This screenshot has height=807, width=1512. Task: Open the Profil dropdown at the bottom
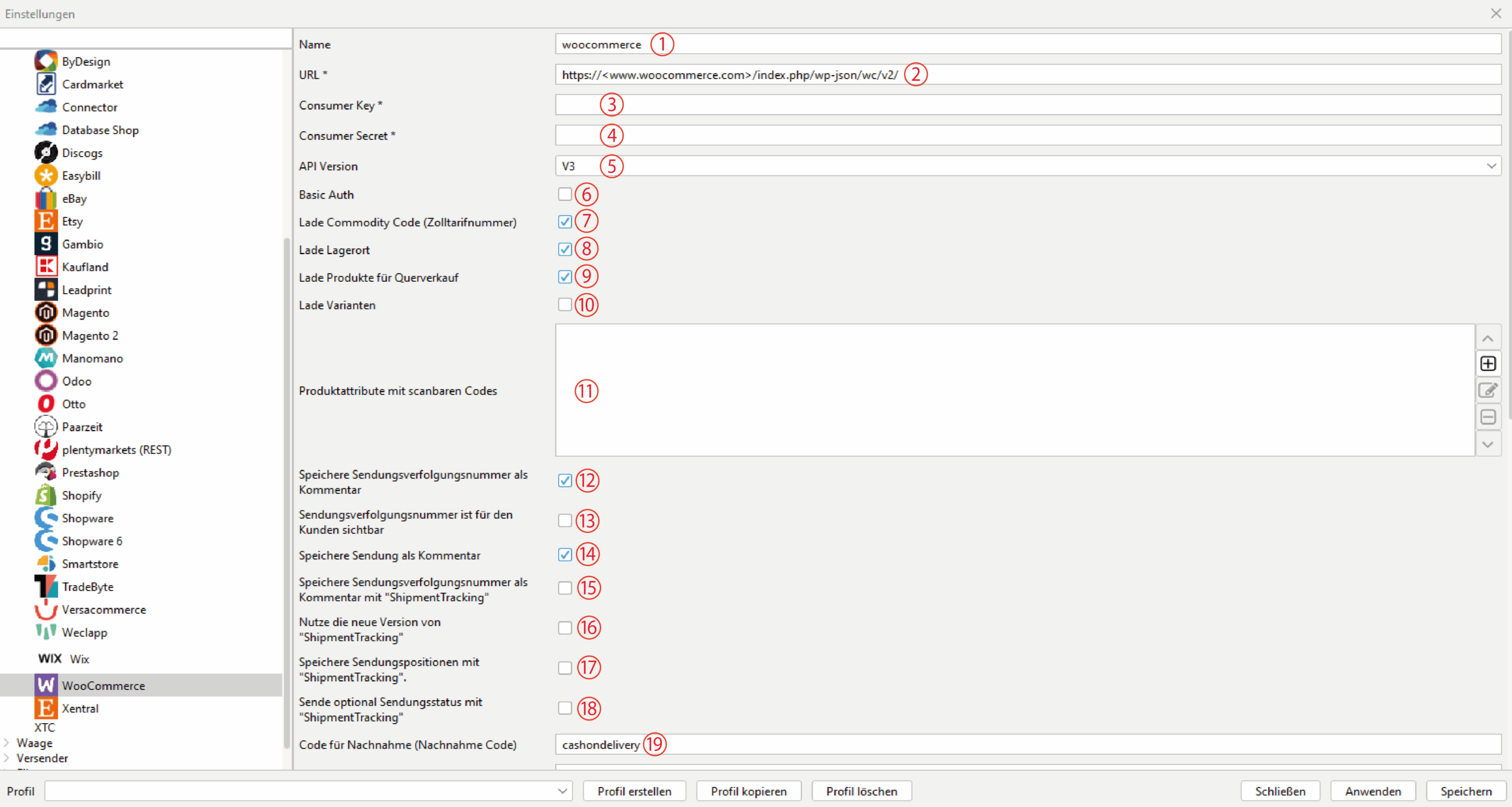(x=308, y=791)
